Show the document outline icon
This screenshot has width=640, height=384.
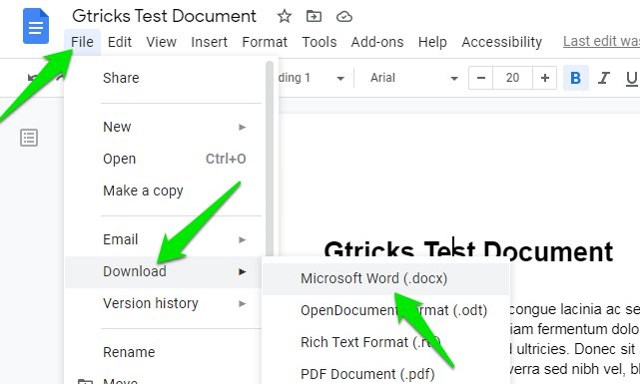click(29, 138)
